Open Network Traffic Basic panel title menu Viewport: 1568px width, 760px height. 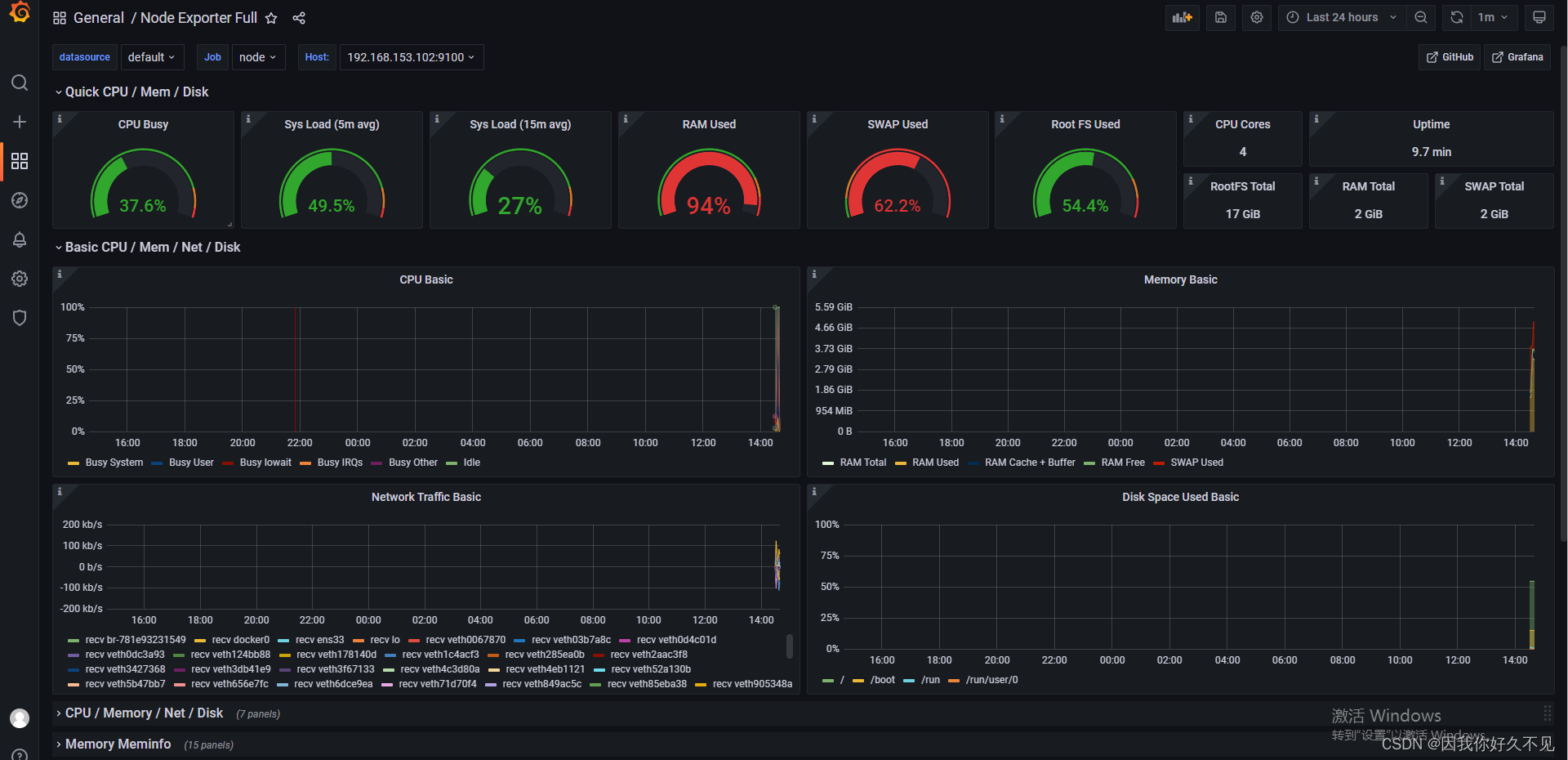[426, 497]
